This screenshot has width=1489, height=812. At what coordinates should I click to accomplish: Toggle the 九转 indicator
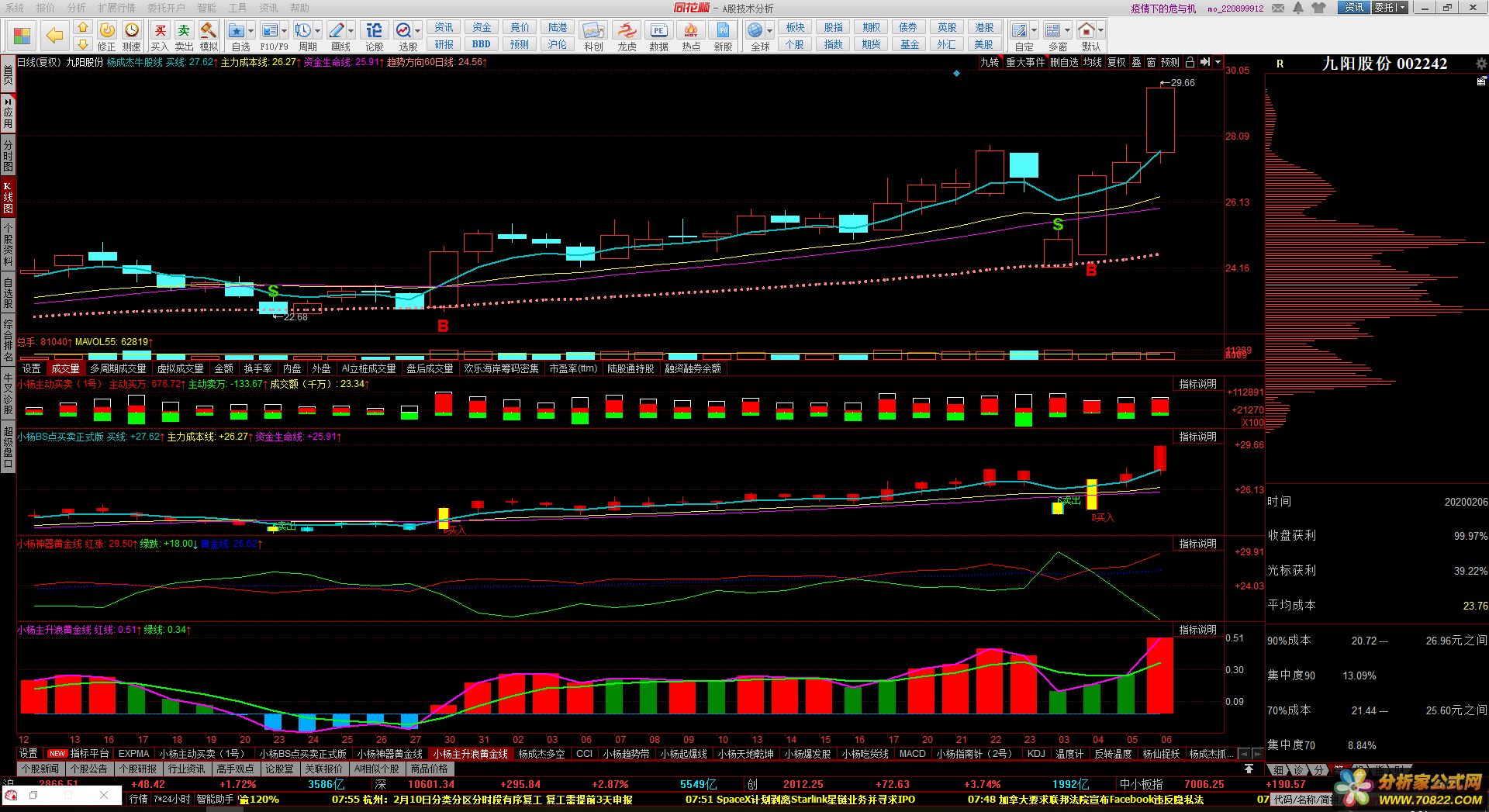tap(990, 62)
